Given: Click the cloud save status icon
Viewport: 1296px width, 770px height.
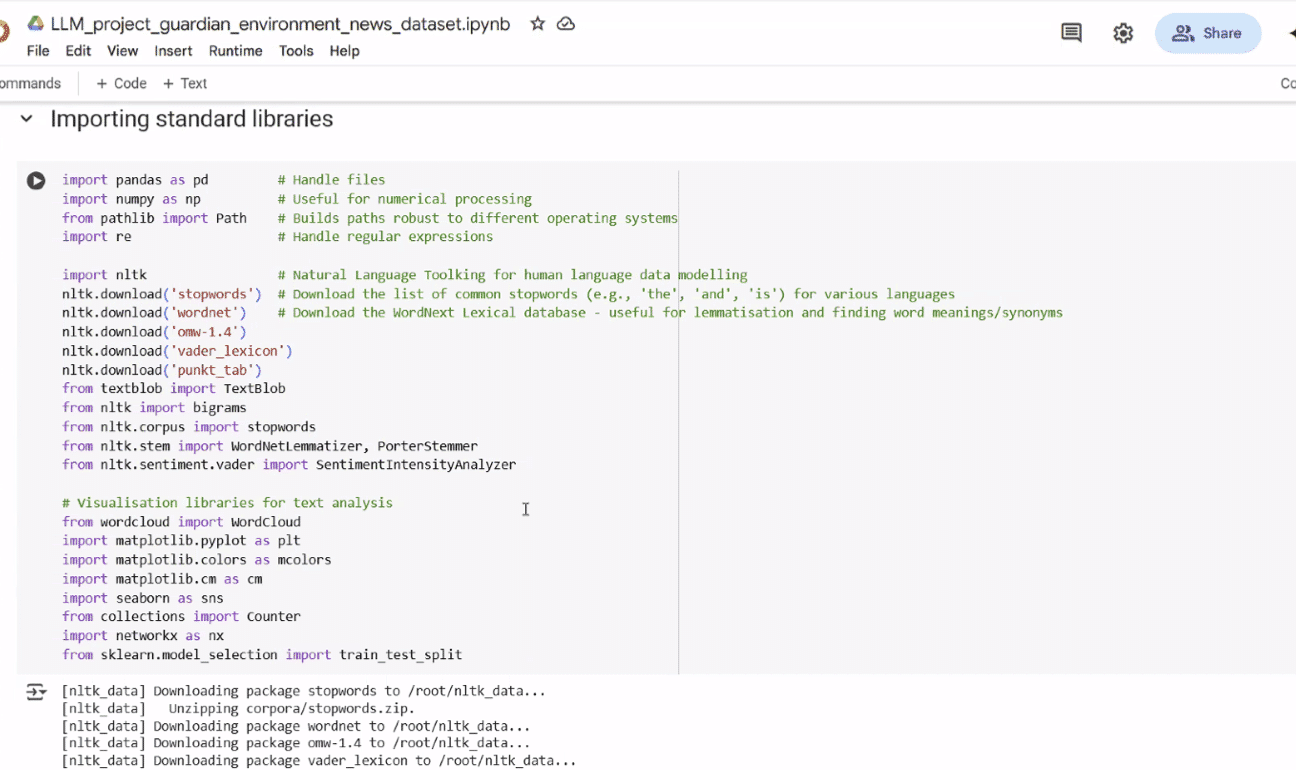Looking at the screenshot, I should click(x=566, y=24).
